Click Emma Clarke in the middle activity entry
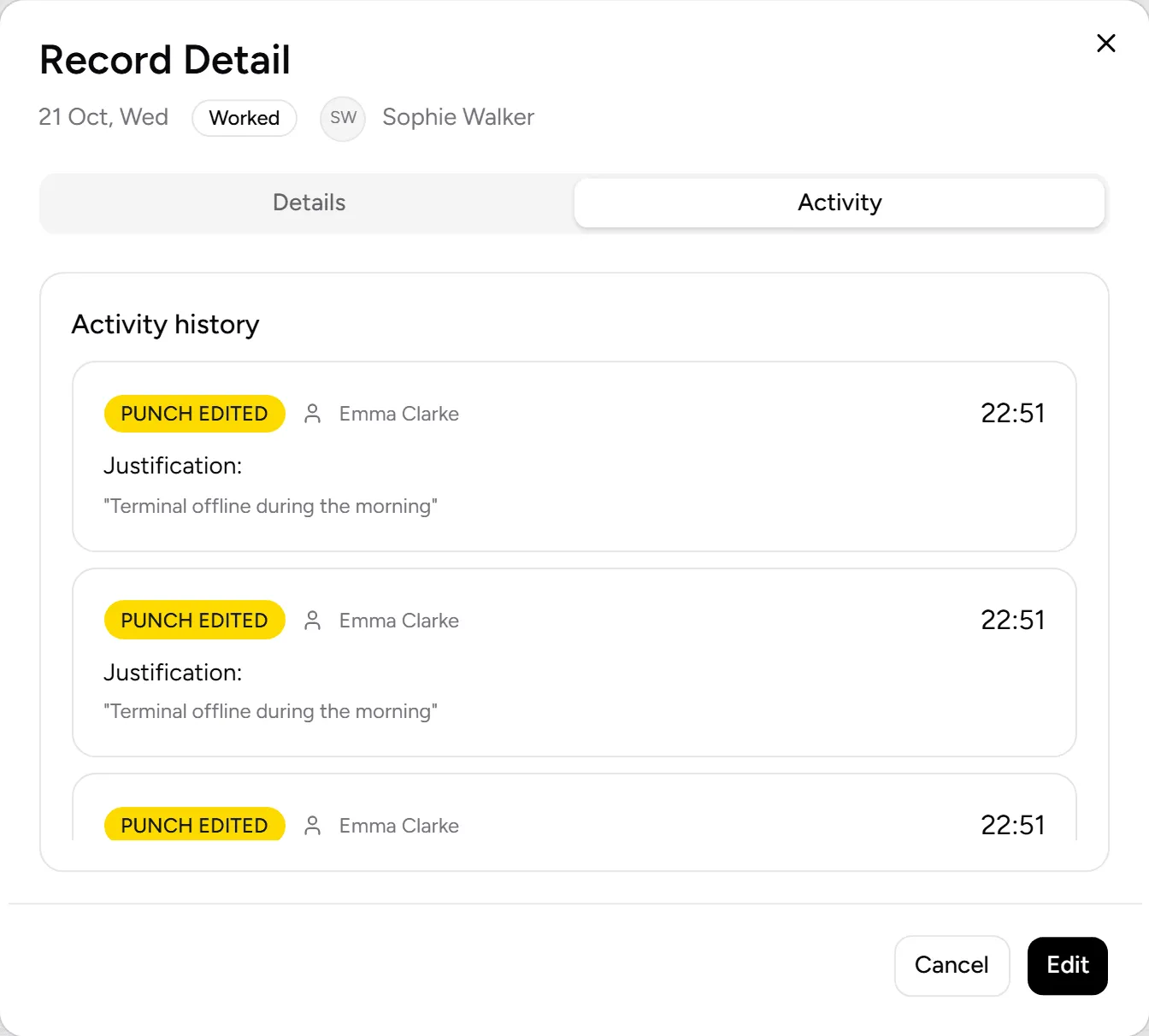The image size is (1149, 1036). [399, 621]
